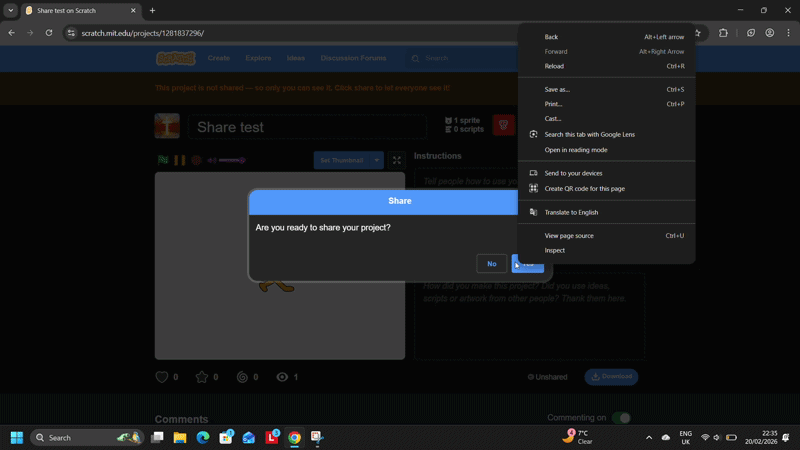The image size is (800, 450).
Task: Click Ideas in the Scratch navbar
Action: (x=296, y=58)
